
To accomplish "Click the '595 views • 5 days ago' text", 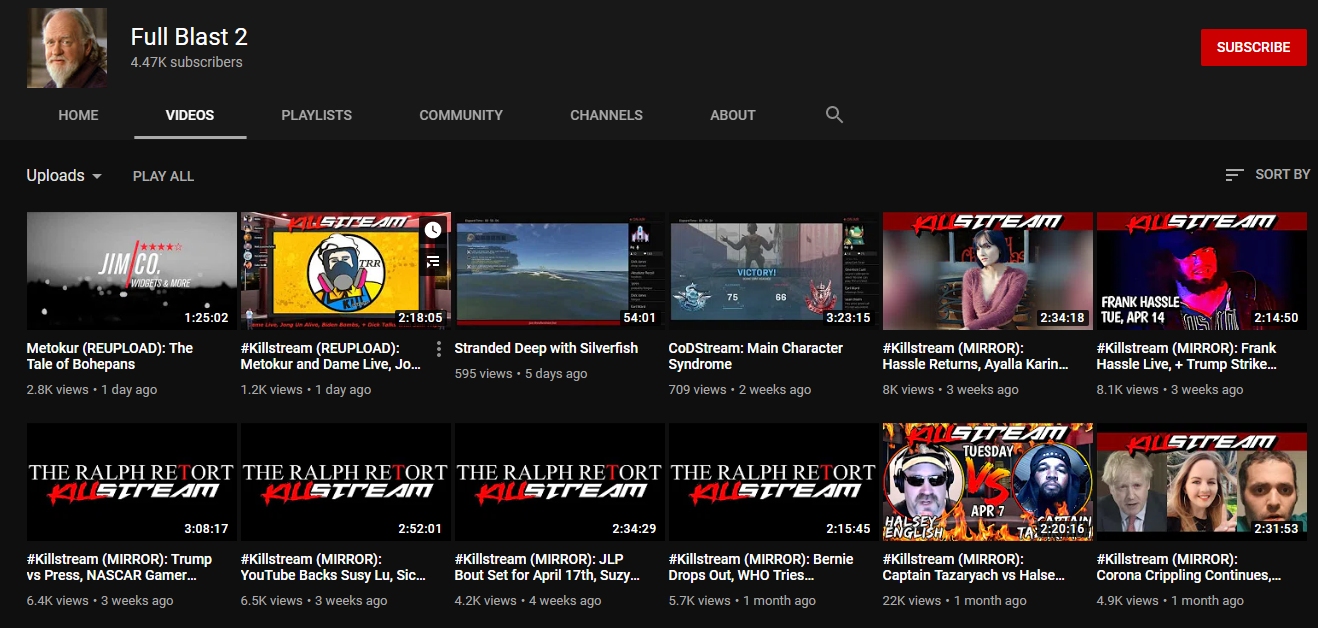I will pyautogui.click(x=521, y=374).
